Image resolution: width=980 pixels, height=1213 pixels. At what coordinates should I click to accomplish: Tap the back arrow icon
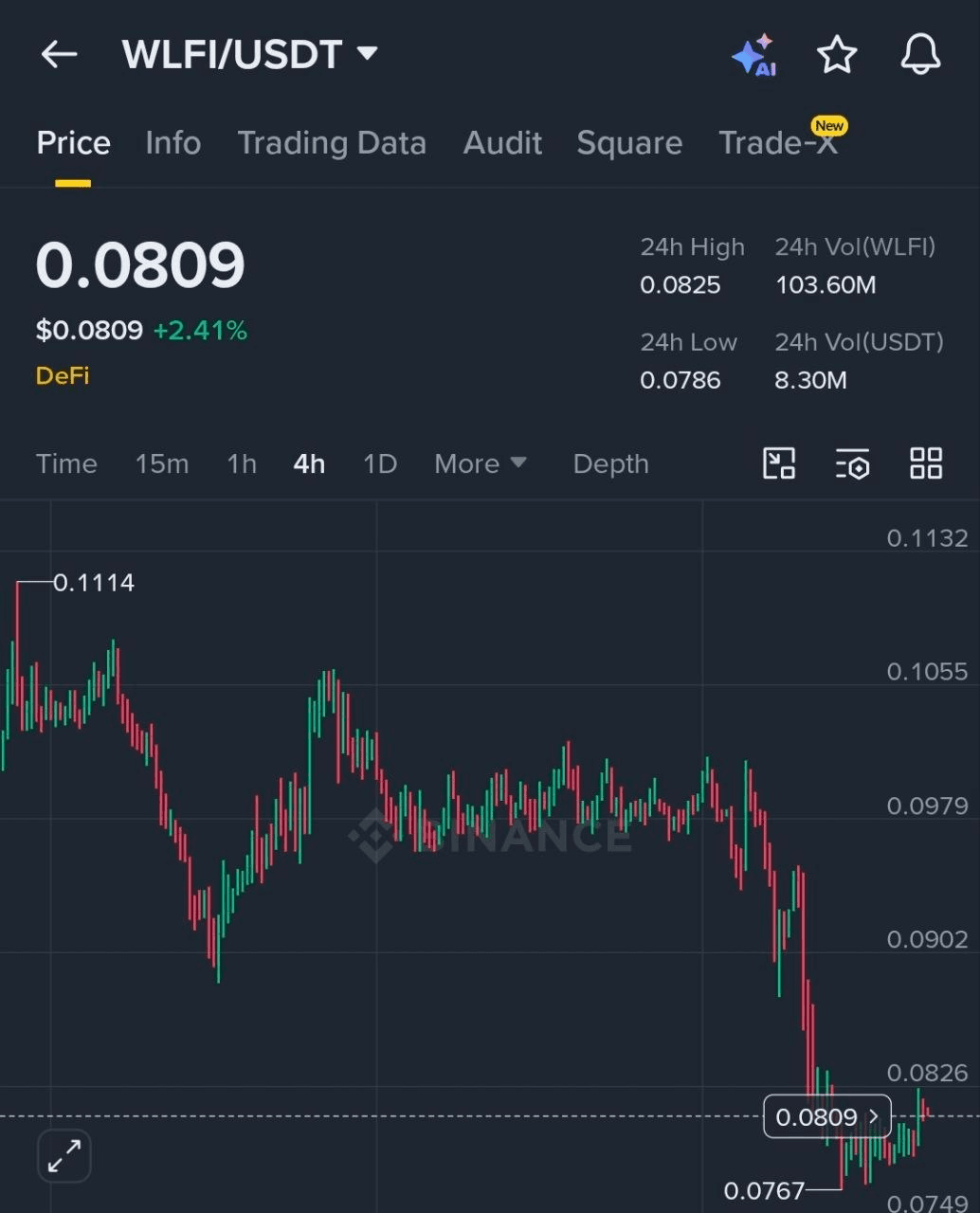click(59, 55)
